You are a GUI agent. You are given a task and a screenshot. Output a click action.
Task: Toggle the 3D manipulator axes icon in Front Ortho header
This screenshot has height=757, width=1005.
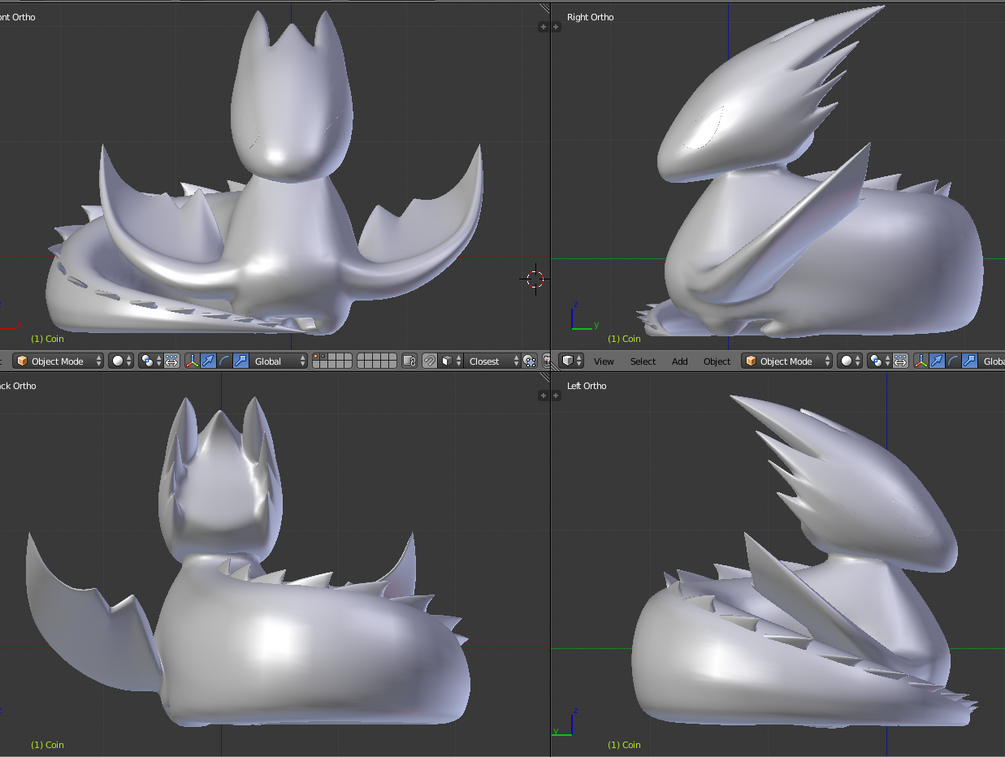coord(192,361)
